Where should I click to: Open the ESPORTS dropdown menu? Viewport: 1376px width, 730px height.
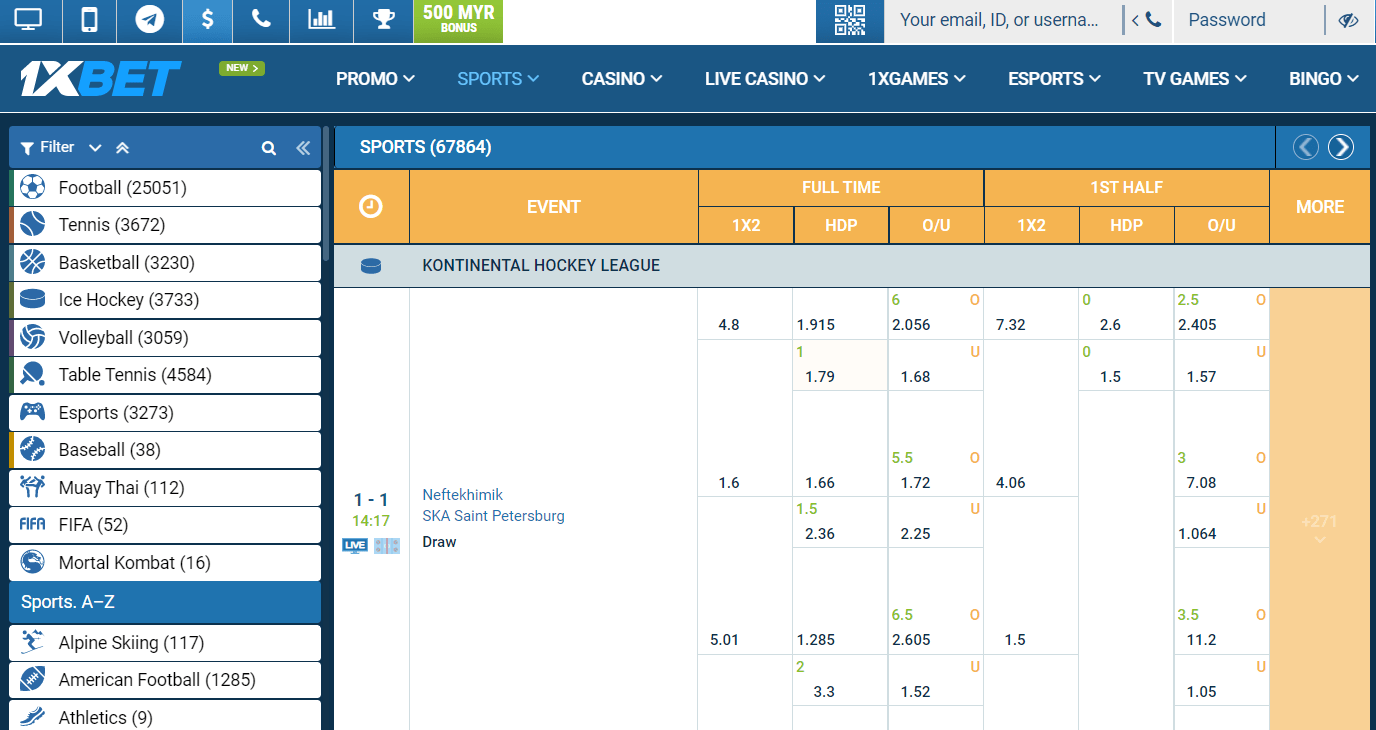(x=1054, y=79)
